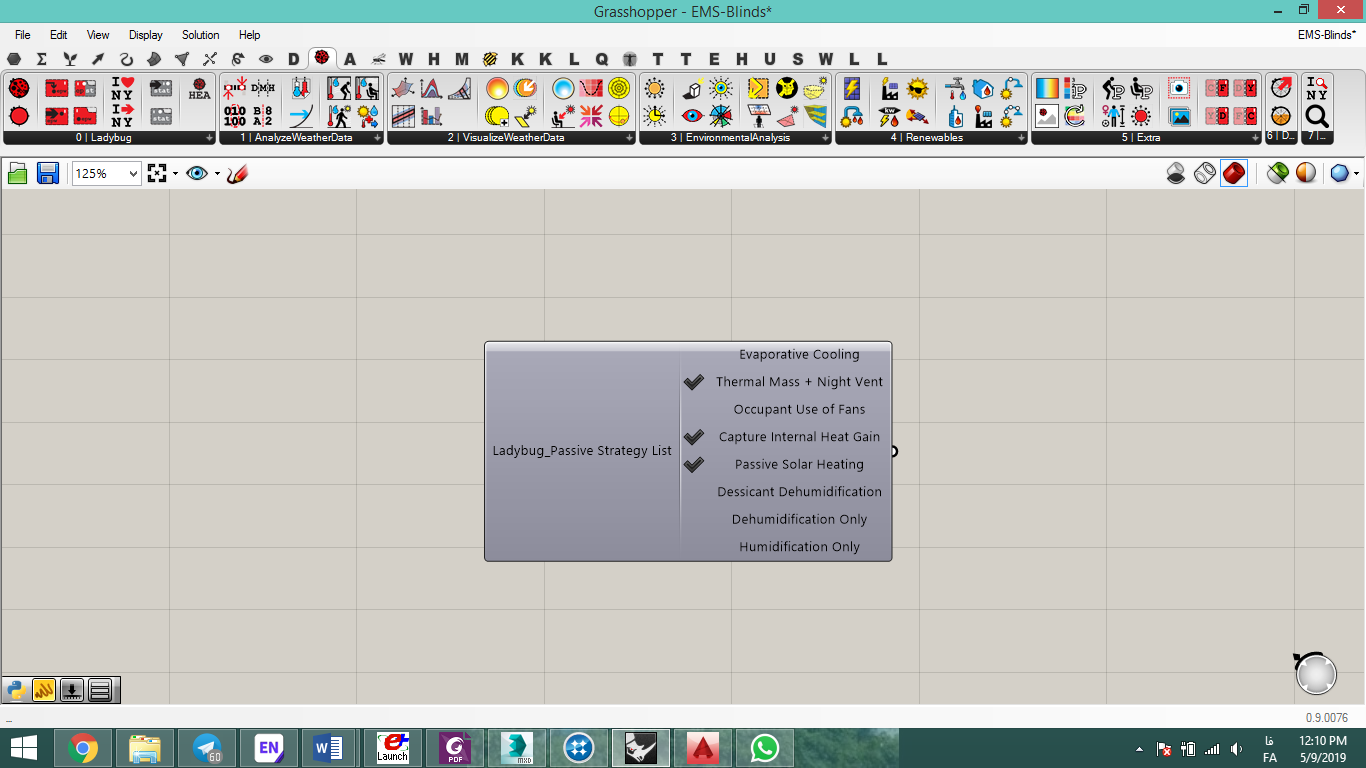Screen dimensions: 1366x768
Task: Select the sun with sunglasses icon
Action: pyautogui.click(x=917, y=88)
